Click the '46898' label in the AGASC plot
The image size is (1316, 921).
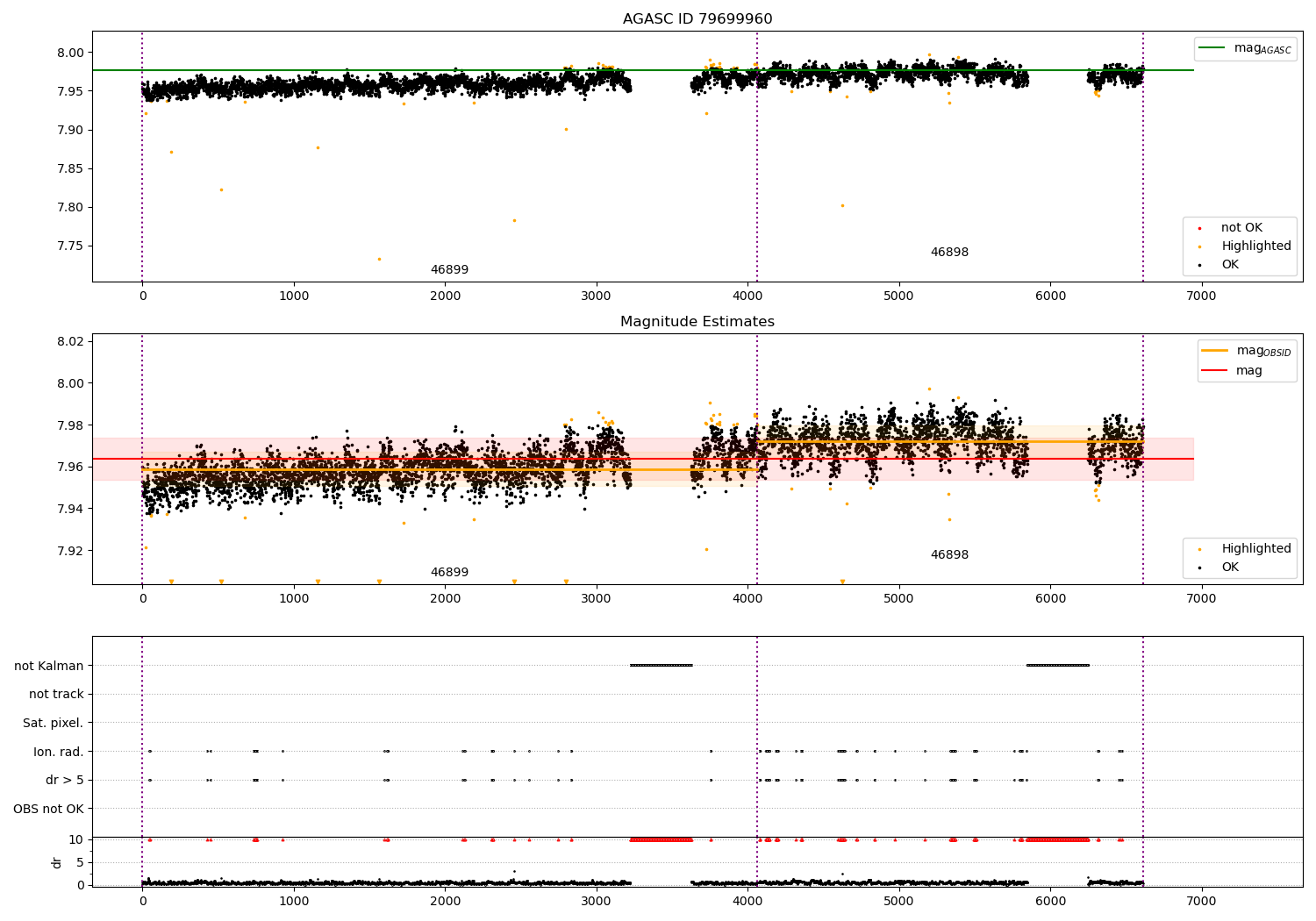(949, 253)
